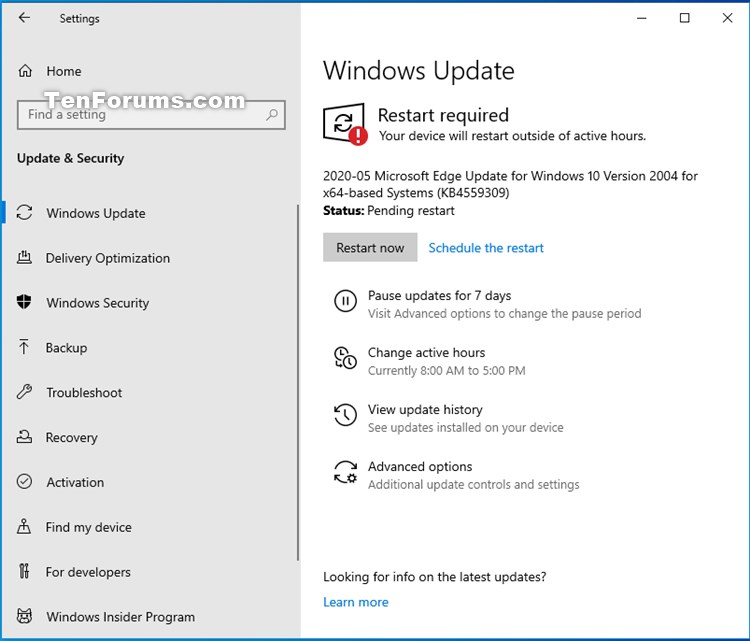Click 'Additional update controls and settings' text
This screenshot has height=641, width=750.
click(x=474, y=485)
